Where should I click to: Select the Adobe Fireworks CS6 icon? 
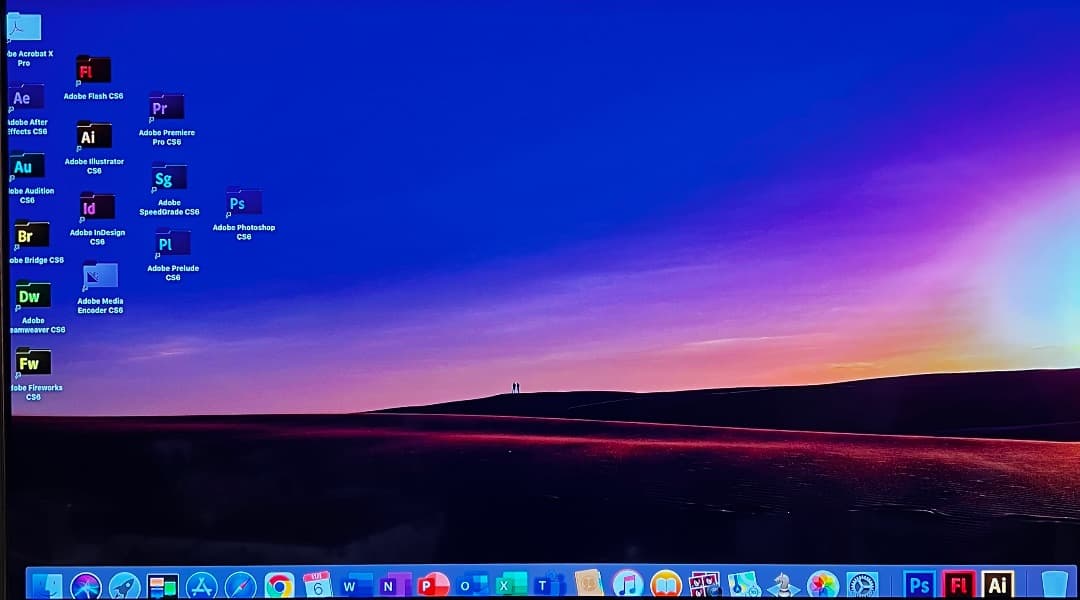pos(33,363)
